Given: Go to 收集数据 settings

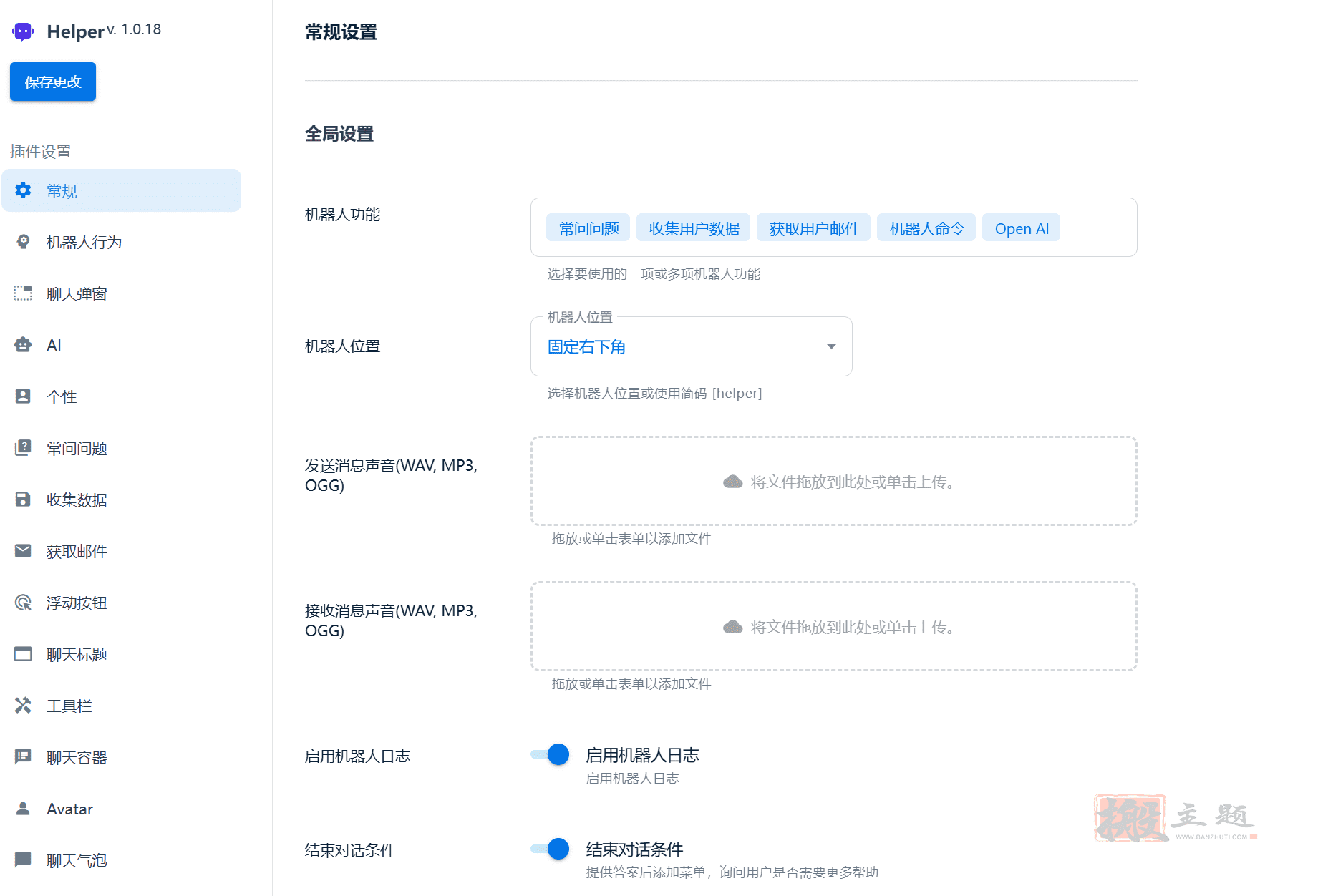Looking at the screenshot, I should (122, 500).
